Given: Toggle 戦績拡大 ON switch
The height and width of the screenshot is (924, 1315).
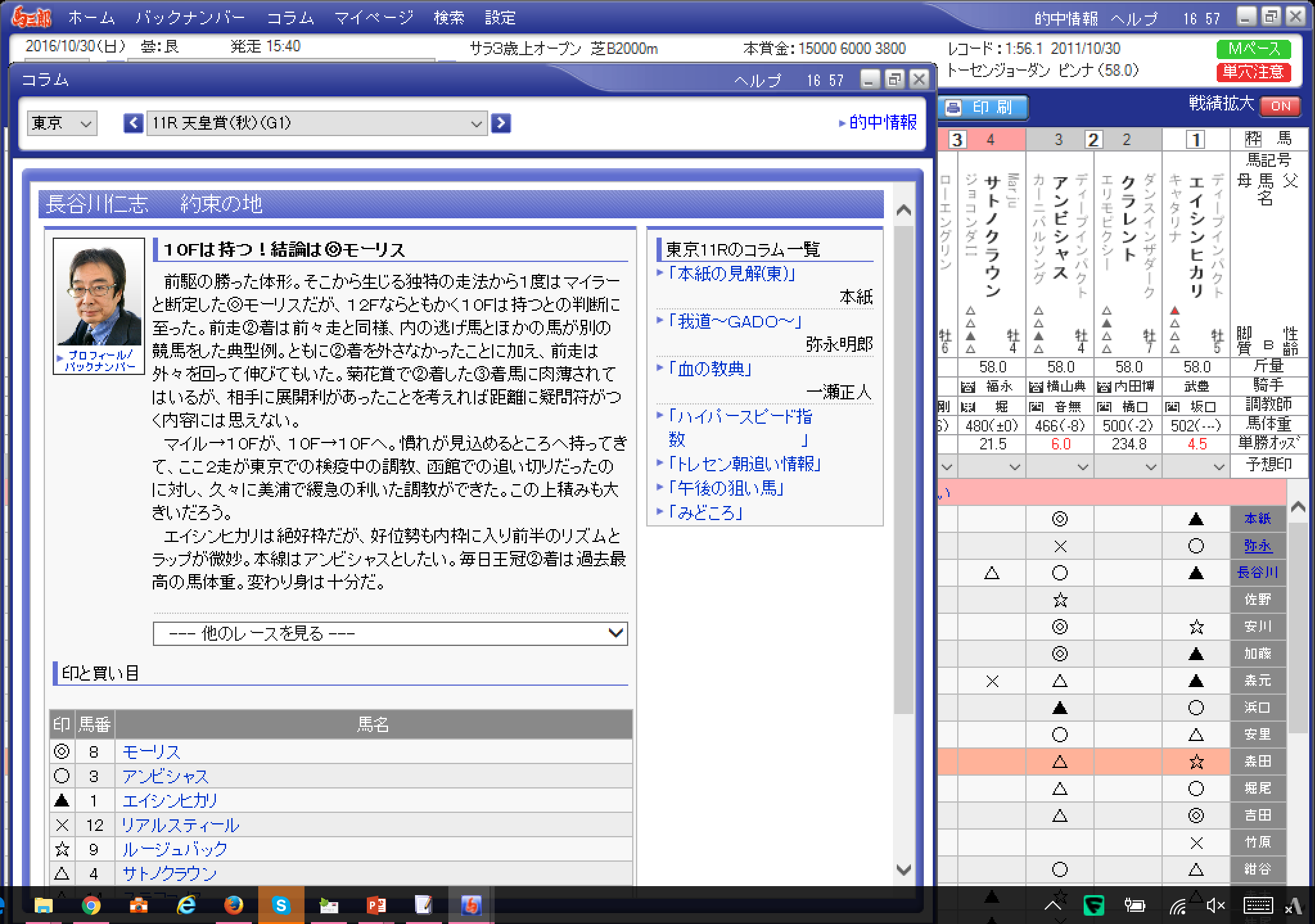Looking at the screenshot, I should (x=1280, y=106).
